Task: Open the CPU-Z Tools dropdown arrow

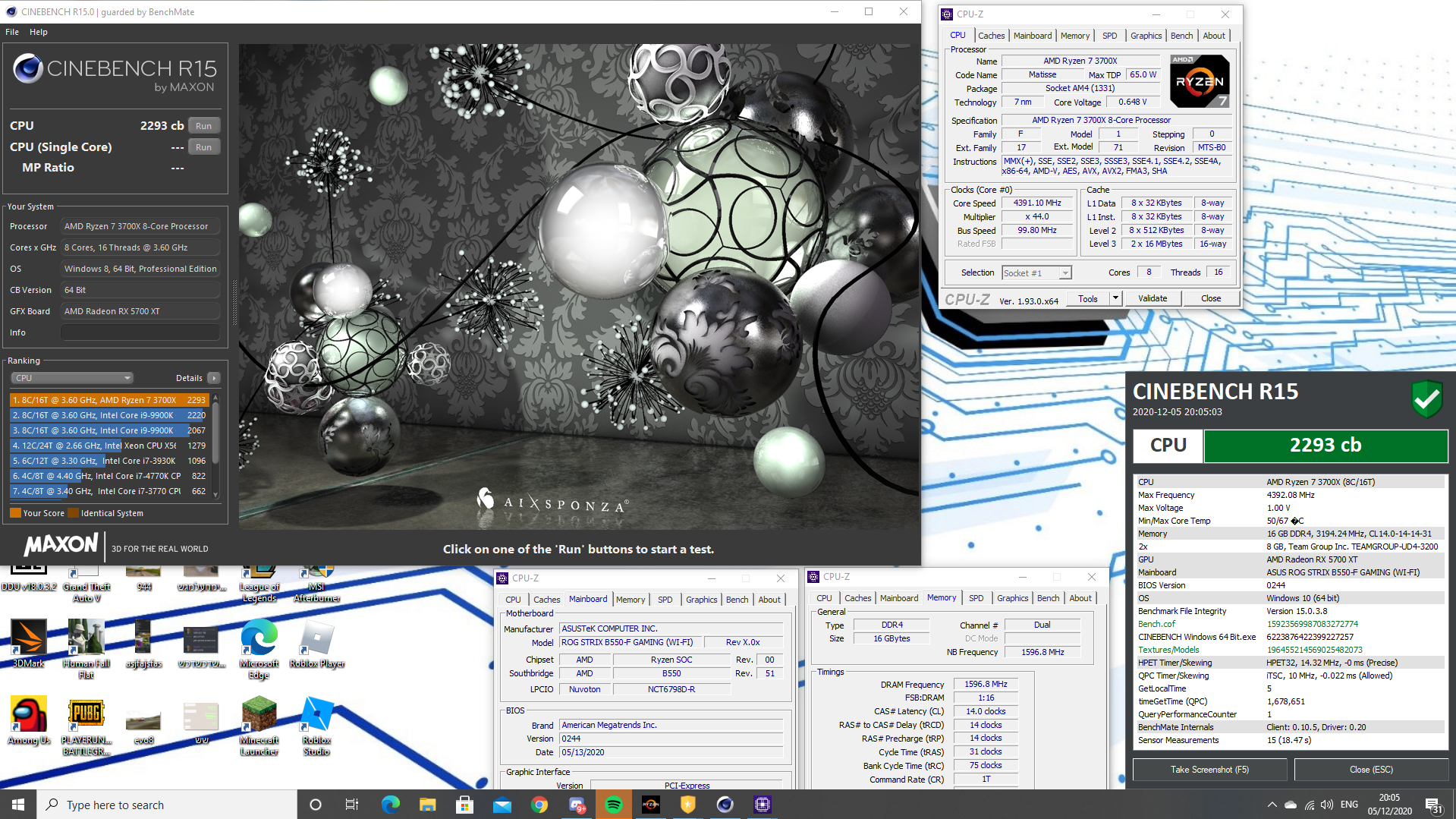Action: (x=1115, y=298)
